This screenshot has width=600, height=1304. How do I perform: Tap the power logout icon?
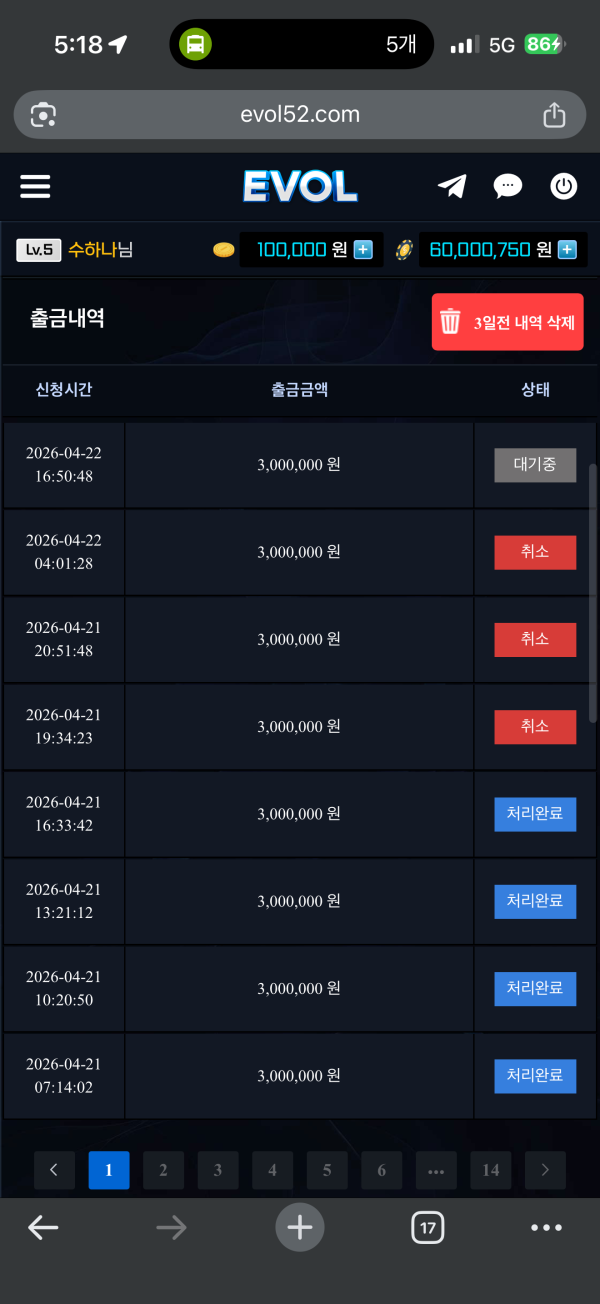(x=564, y=186)
